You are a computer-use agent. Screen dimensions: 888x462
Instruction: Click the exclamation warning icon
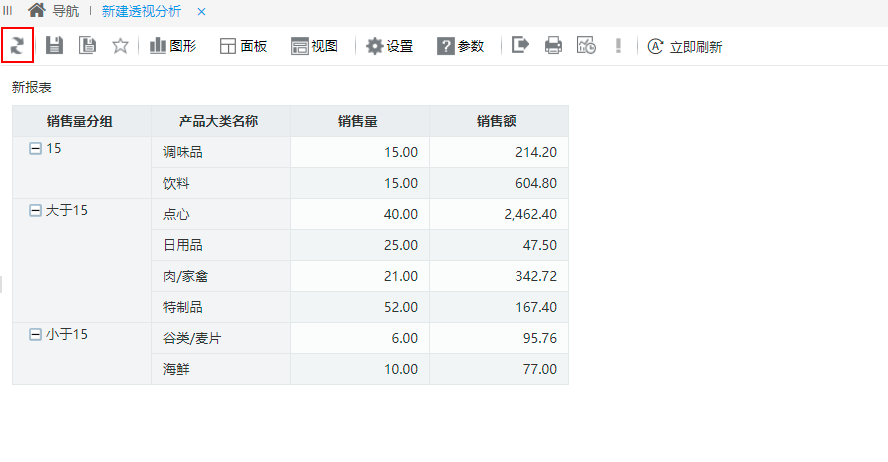618,45
